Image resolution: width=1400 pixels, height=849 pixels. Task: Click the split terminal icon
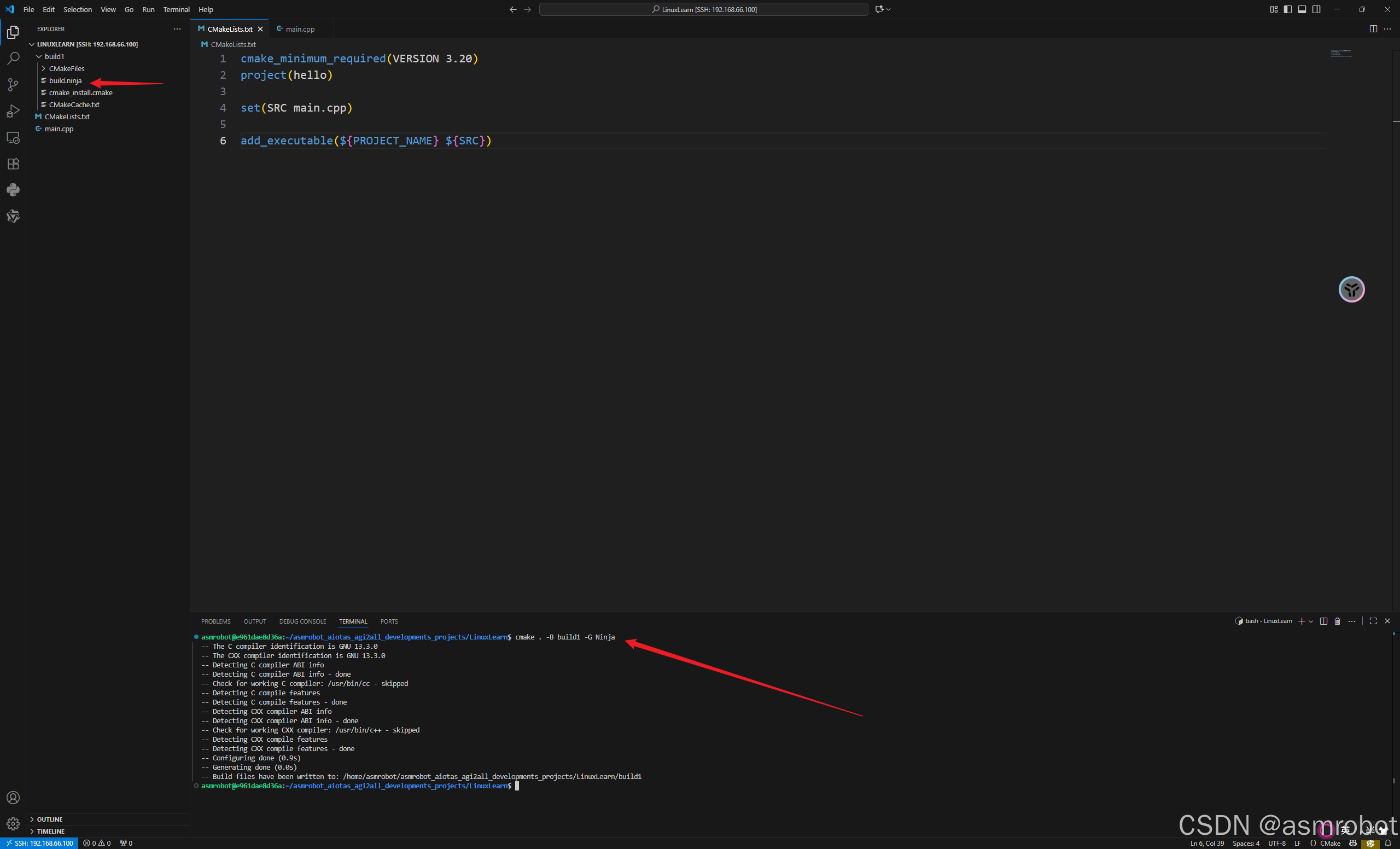coord(1323,621)
